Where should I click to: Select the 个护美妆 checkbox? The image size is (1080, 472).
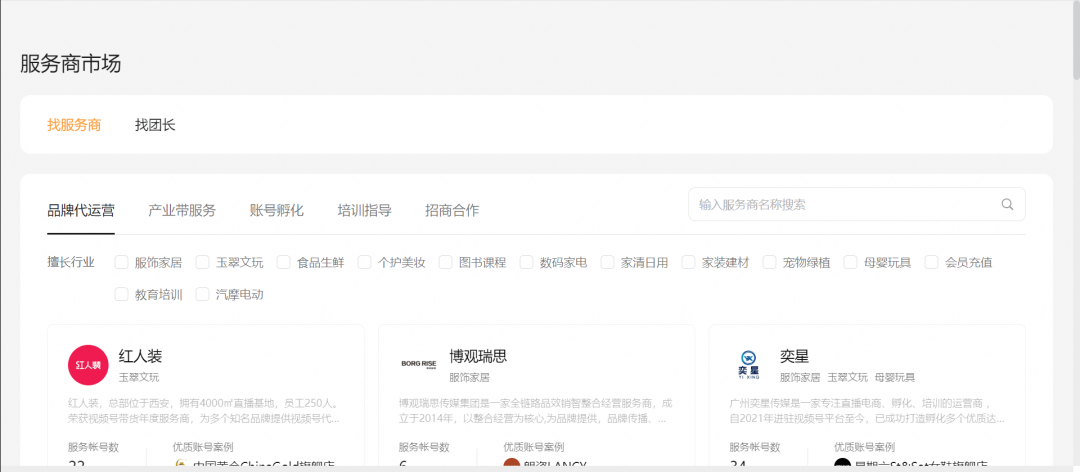pyautogui.click(x=365, y=263)
